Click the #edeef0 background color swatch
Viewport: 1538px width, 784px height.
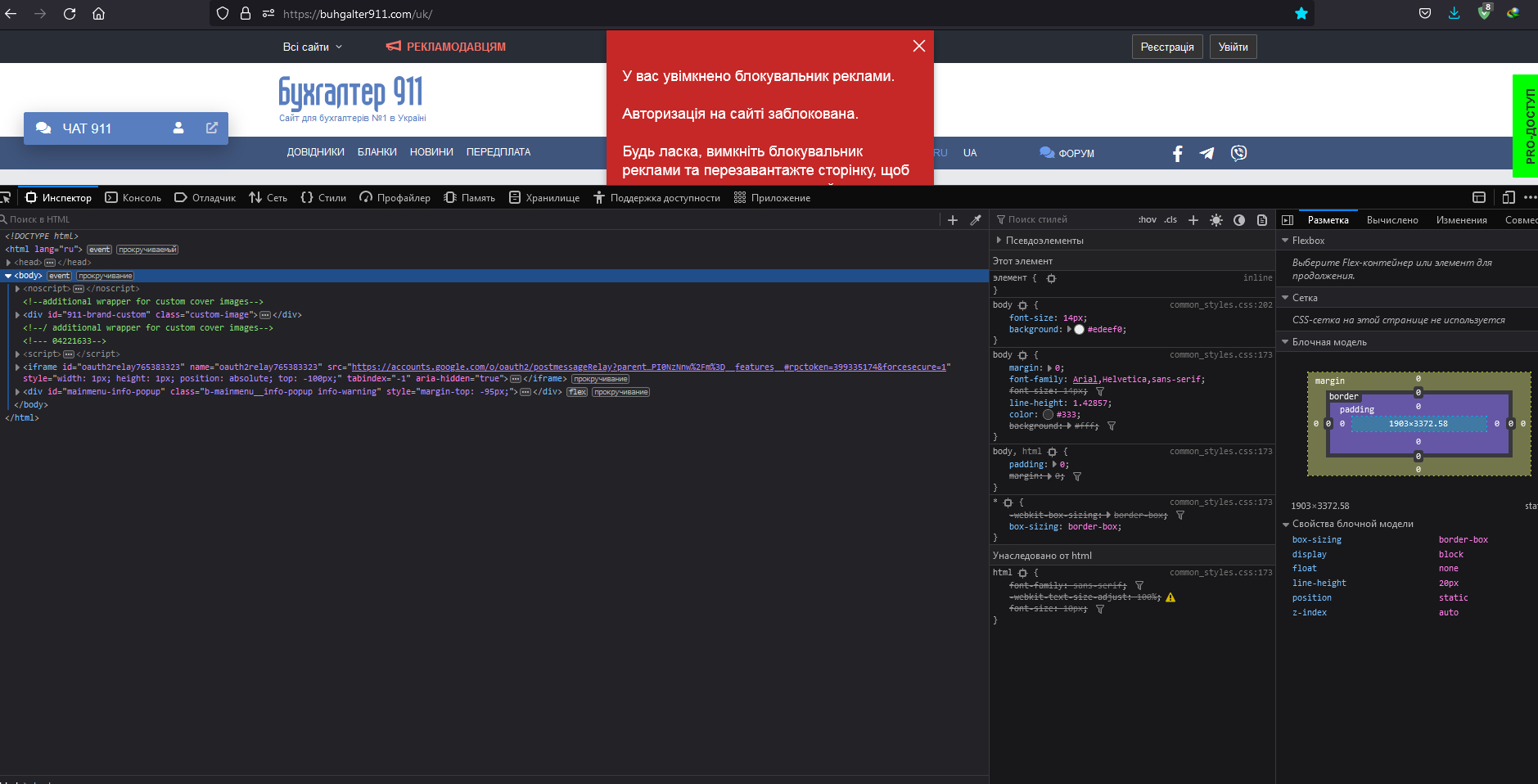click(1079, 330)
